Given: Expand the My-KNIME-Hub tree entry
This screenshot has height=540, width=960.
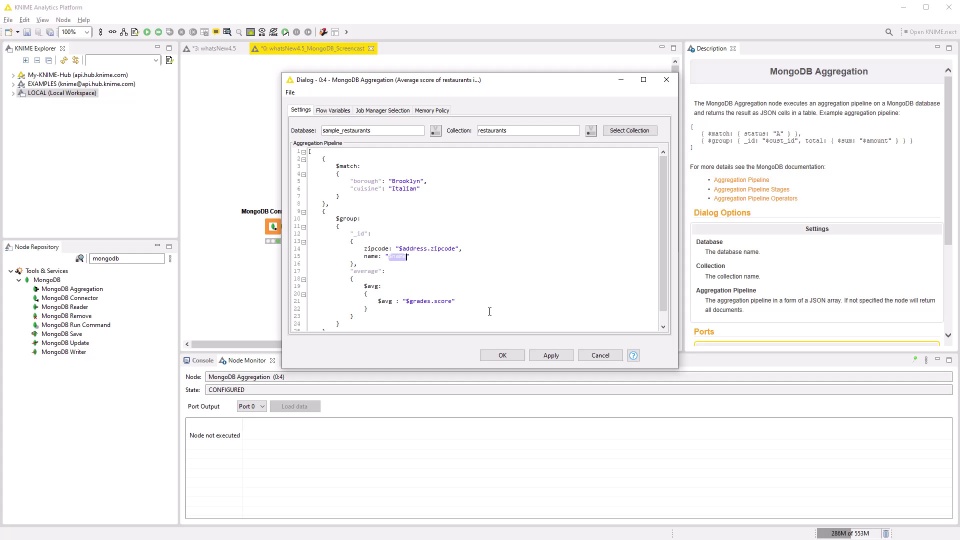Looking at the screenshot, I should point(13,75).
